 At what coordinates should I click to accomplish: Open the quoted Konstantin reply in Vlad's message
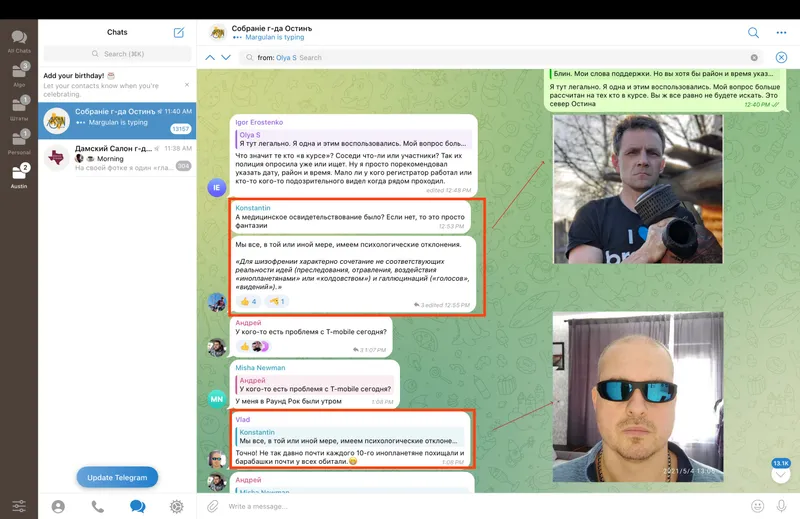[x=351, y=436]
